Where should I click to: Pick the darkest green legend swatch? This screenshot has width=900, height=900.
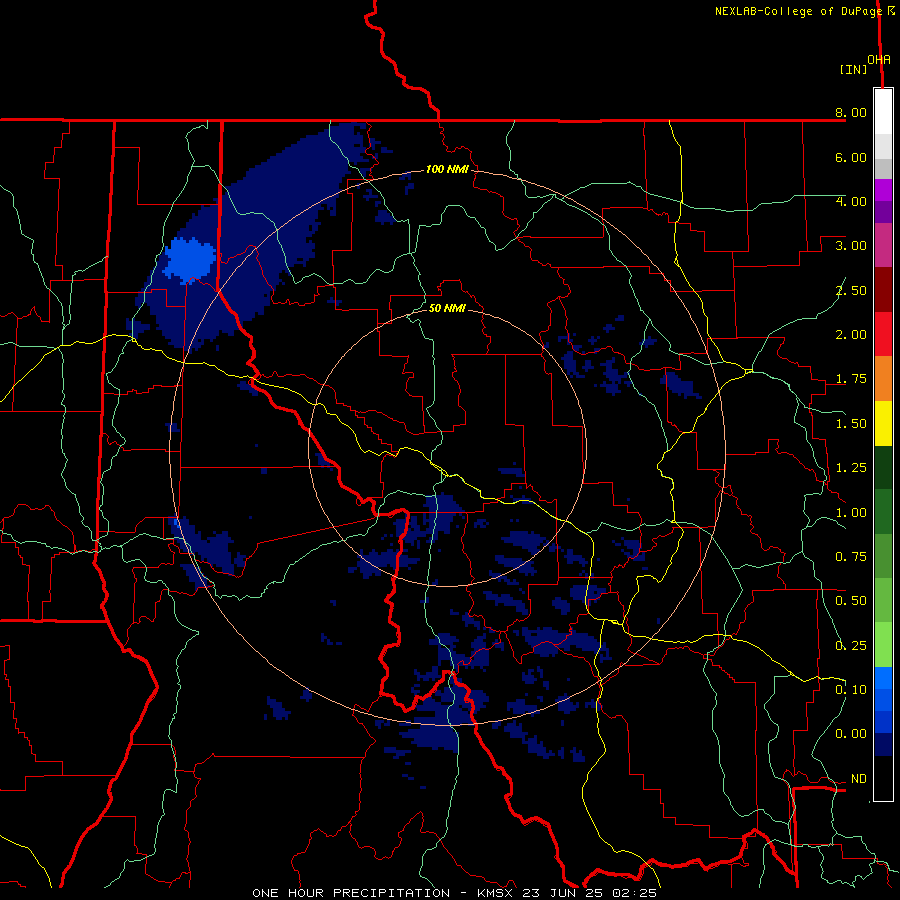(883, 468)
